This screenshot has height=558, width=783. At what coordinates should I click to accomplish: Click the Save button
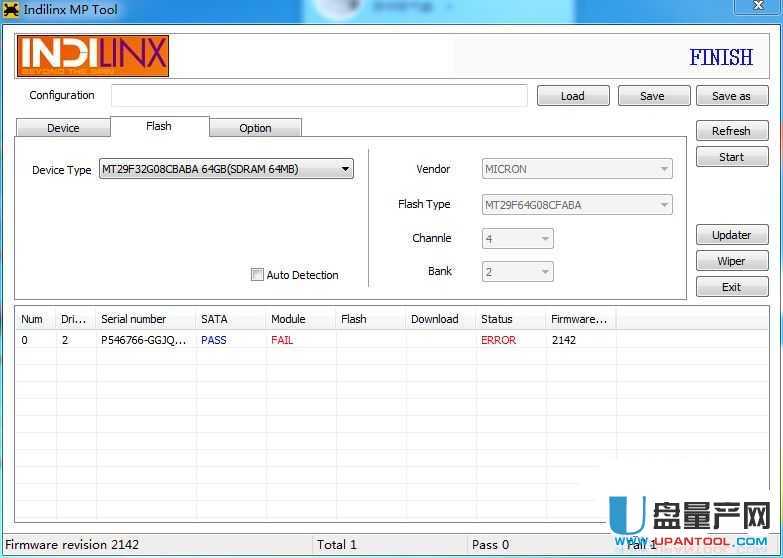tap(652, 96)
